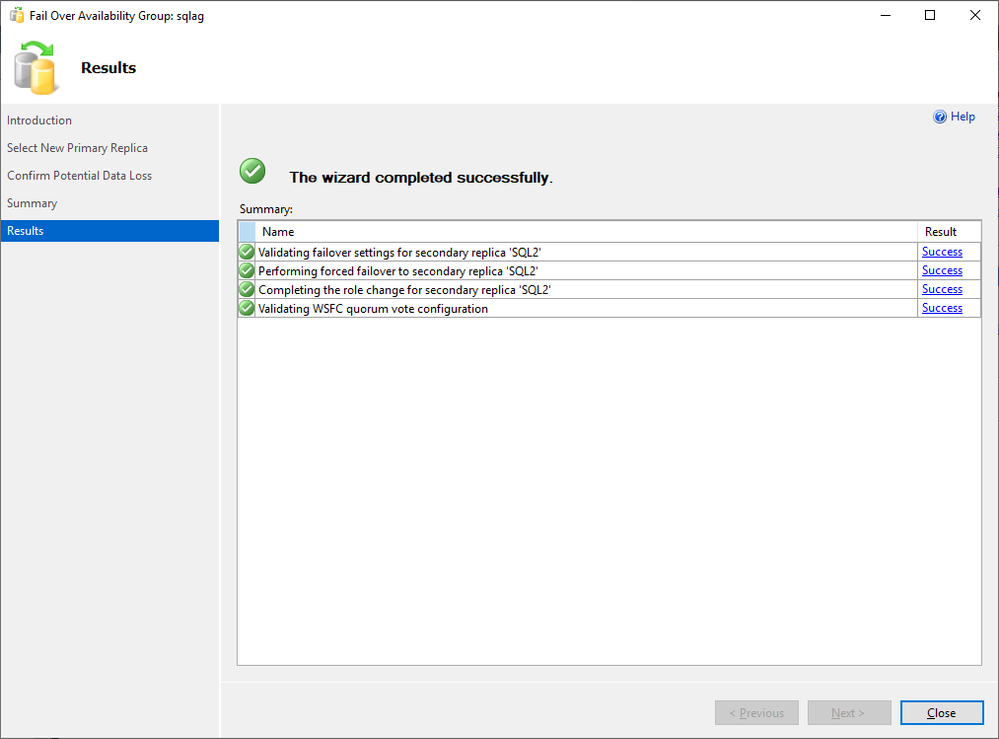The height and width of the screenshot is (739, 999).
Task: Select the Results page in sidebar
Action: [x=26, y=231]
